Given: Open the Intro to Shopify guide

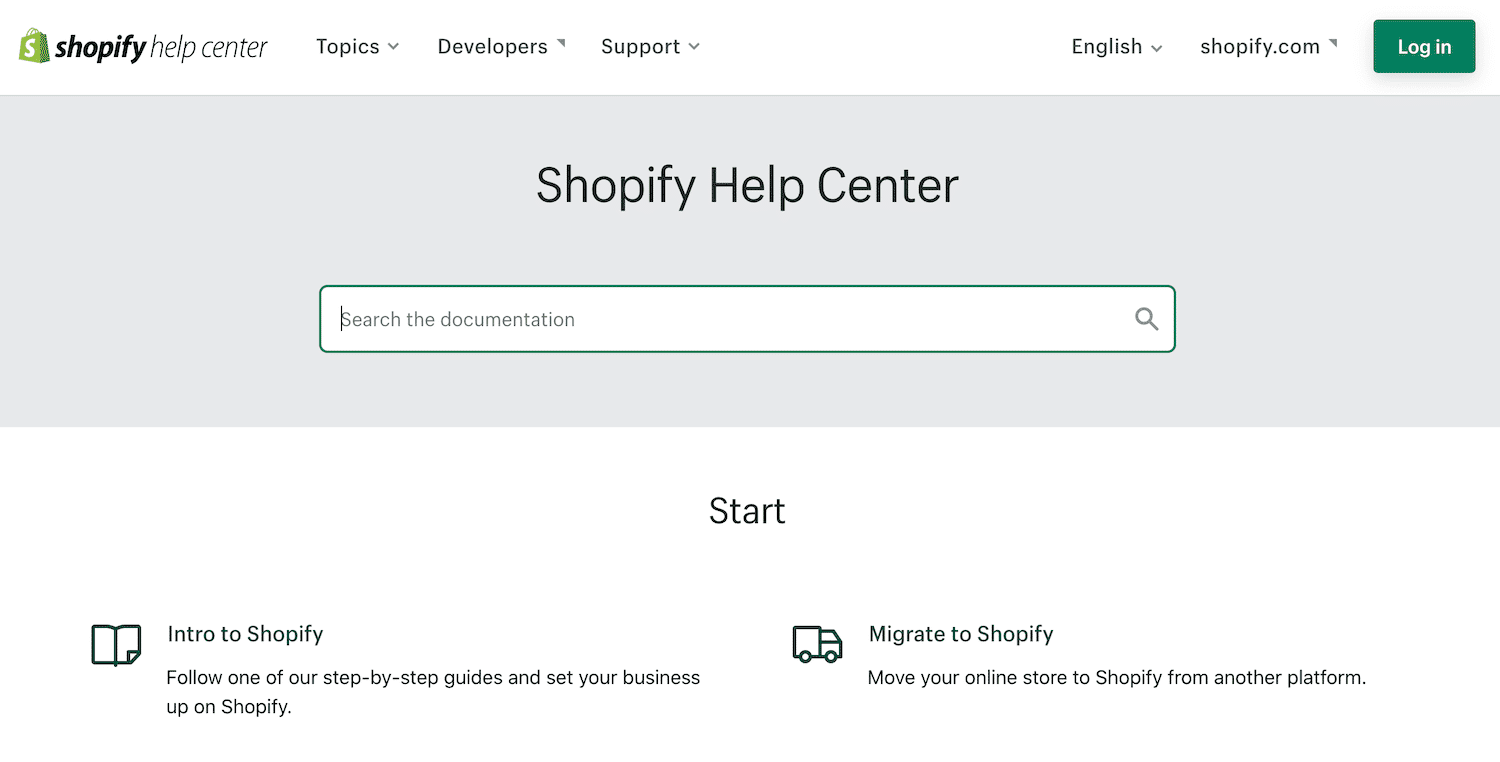Looking at the screenshot, I should click(x=245, y=633).
